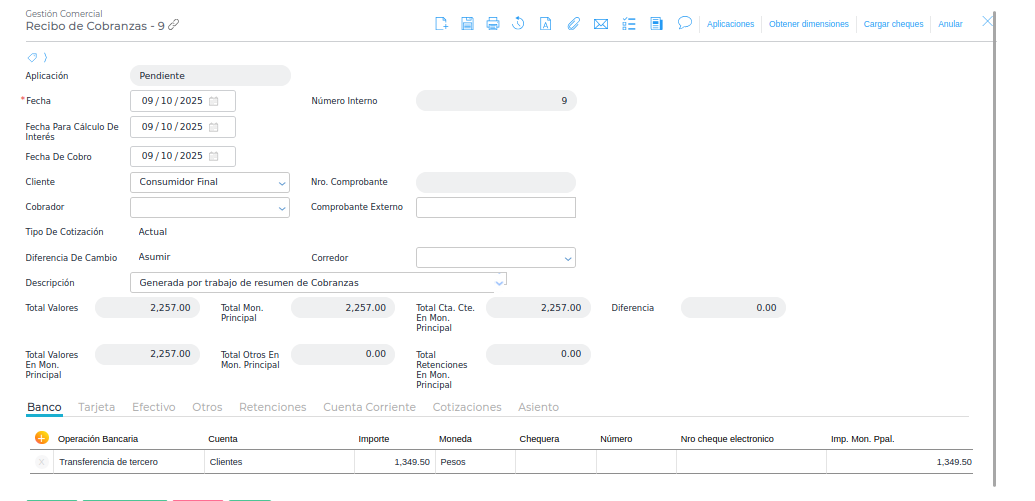The image size is (1035, 501).
Task: Expand the Cliente dropdown
Action: pos(280,183)
